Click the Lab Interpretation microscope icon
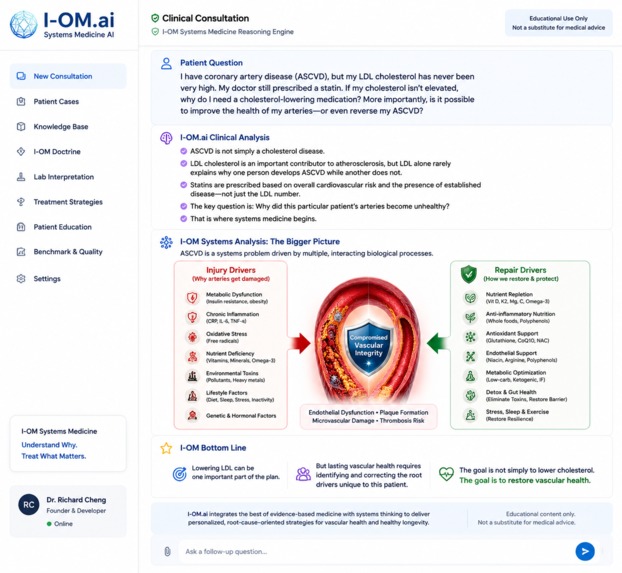Viewport: 622px width, 573px height. 21,177
